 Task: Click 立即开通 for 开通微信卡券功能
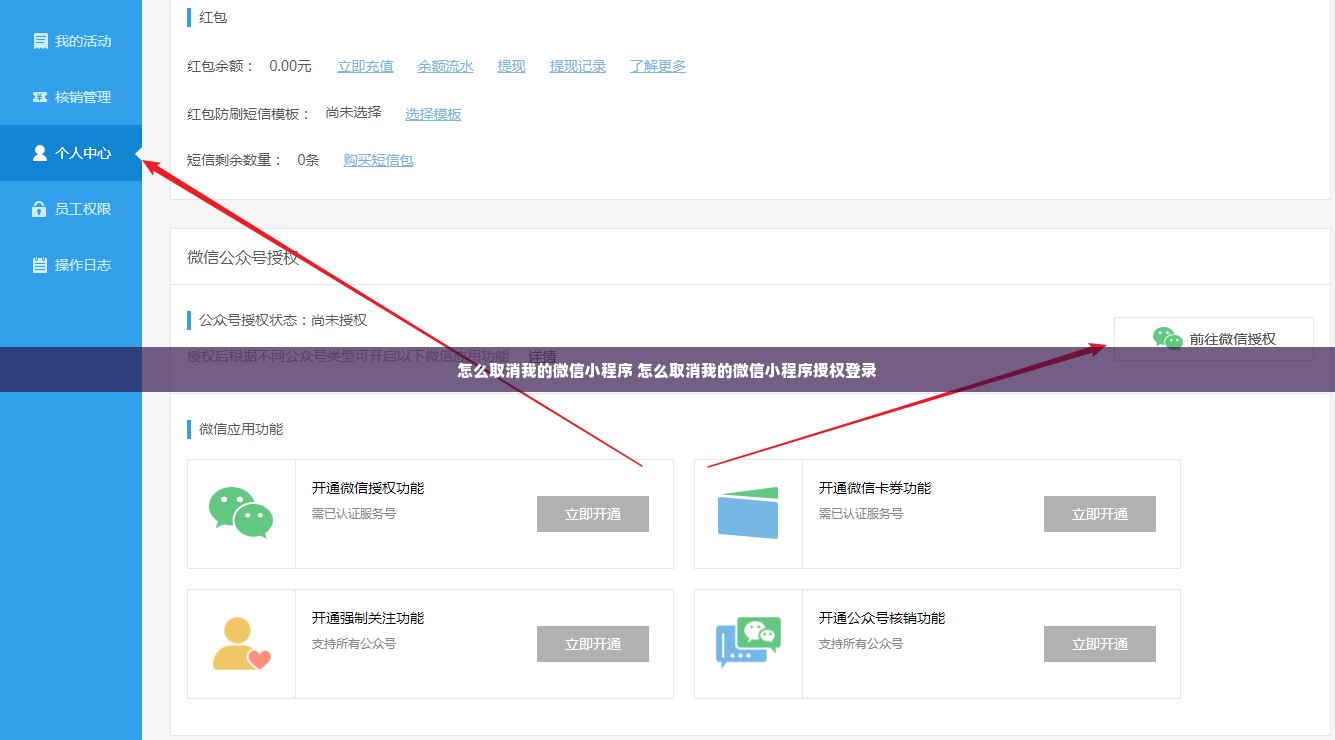[x=1100, y=514]
